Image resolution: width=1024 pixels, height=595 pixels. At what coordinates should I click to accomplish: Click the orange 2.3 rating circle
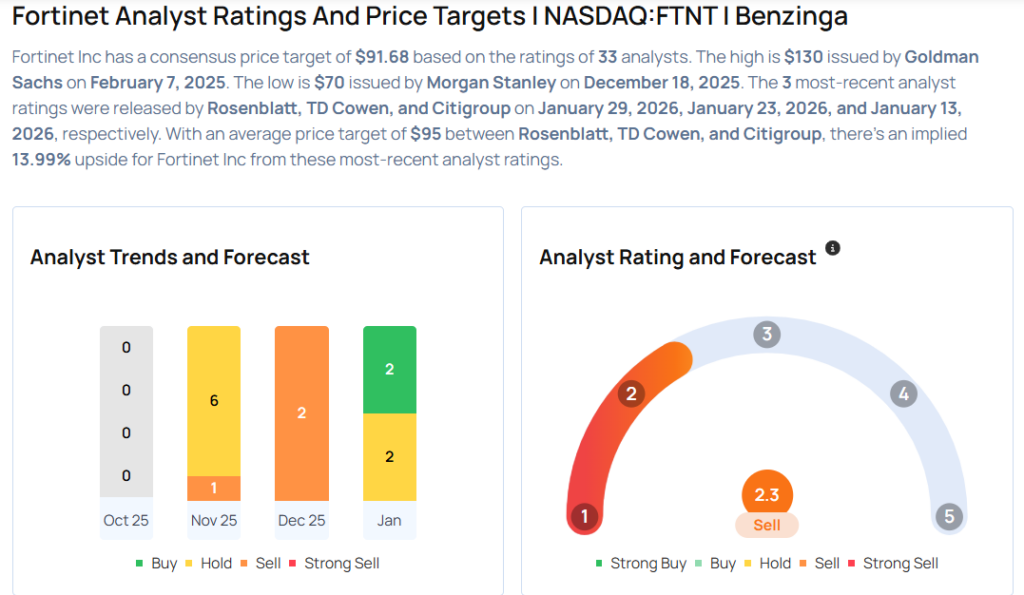(767, 494)
